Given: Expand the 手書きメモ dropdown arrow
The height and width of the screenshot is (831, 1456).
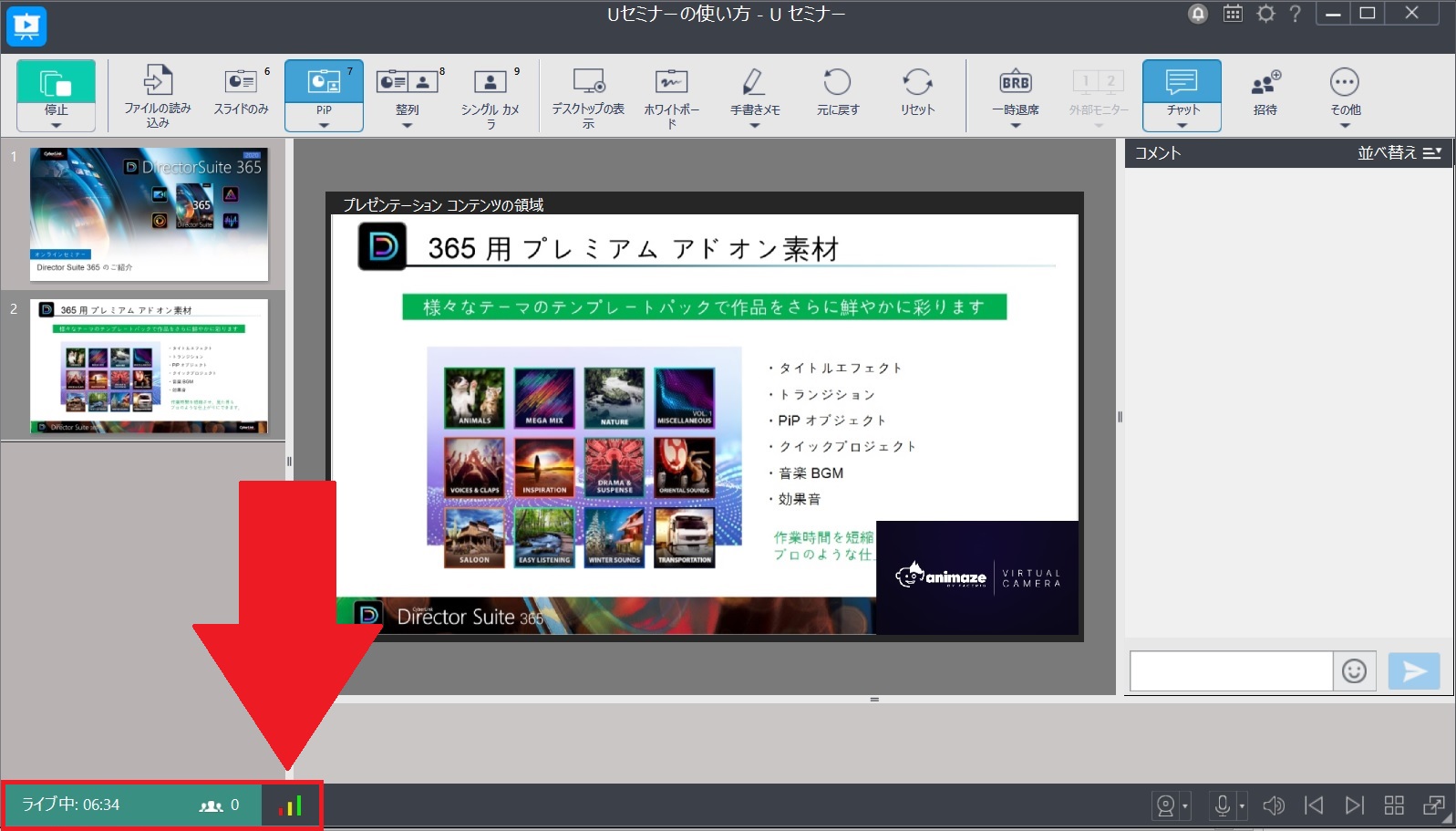Looking at the screenshot, I should coord(755,126).
